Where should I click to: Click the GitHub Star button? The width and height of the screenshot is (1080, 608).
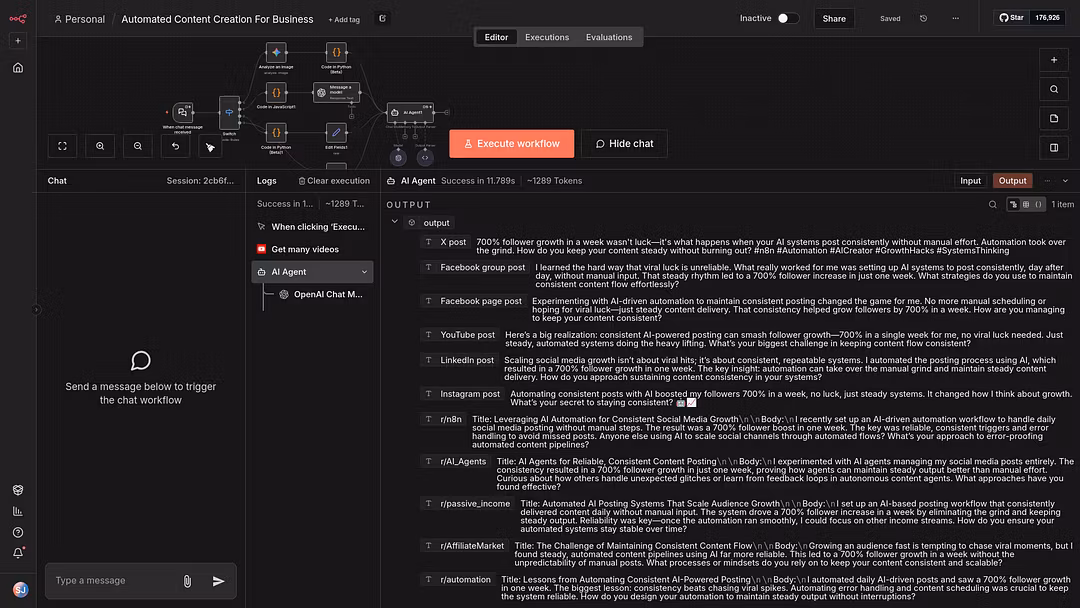(x=1011, y=18)
